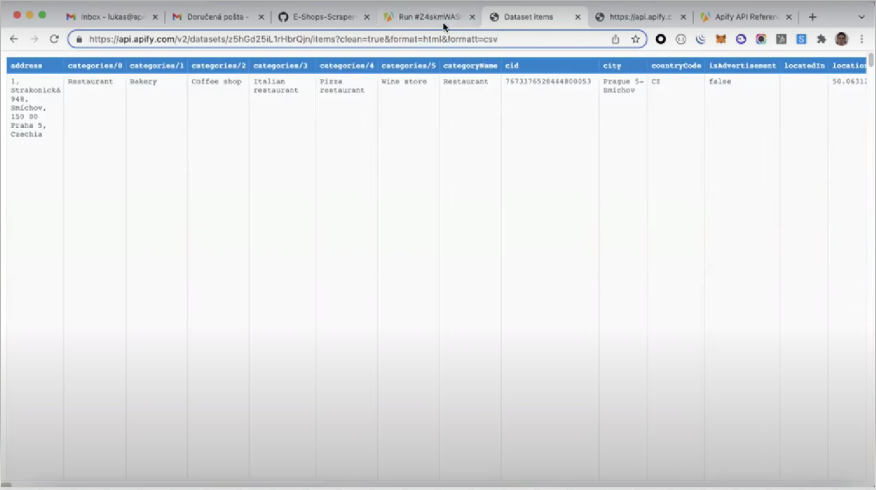This screenshot has height=490, width=876.
Task: Close the Dataset items tab
Action: coord(578,17)
